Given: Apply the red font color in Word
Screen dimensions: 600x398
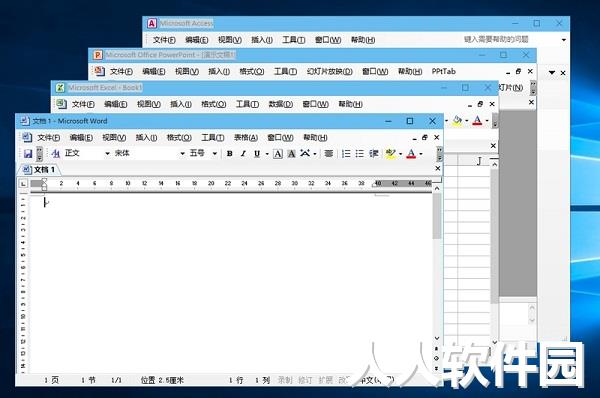Looking at the screenshot, I should click(x=411, y=153).
